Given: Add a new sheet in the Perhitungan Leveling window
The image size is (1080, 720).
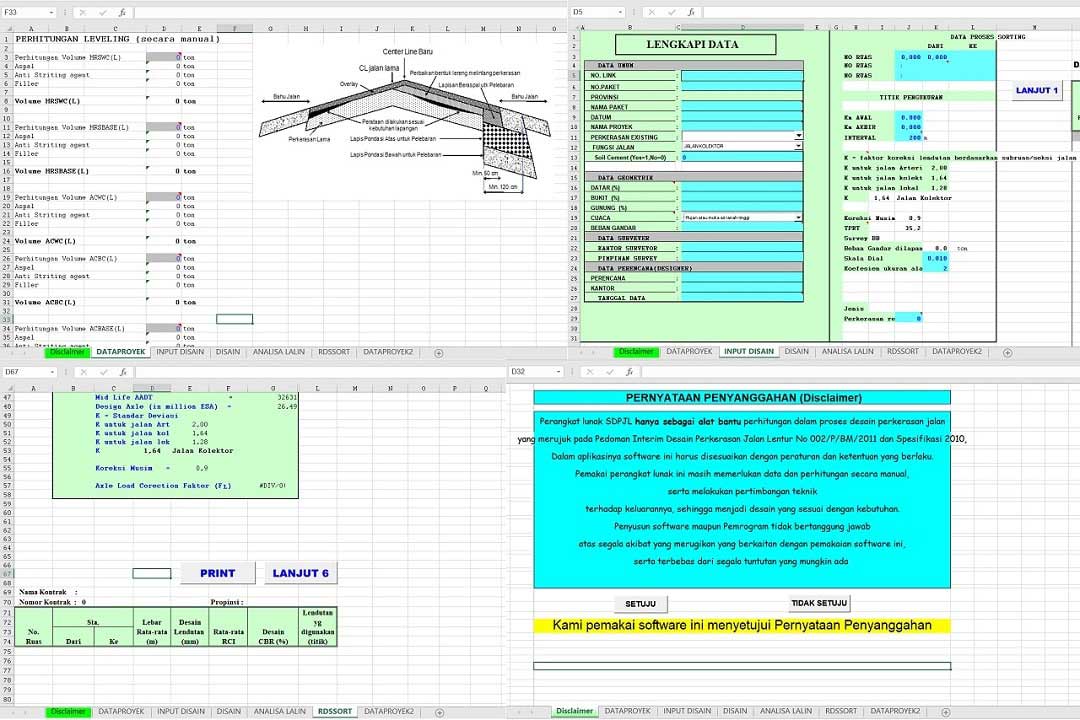Looking at the screenshot, I should 439,353.
